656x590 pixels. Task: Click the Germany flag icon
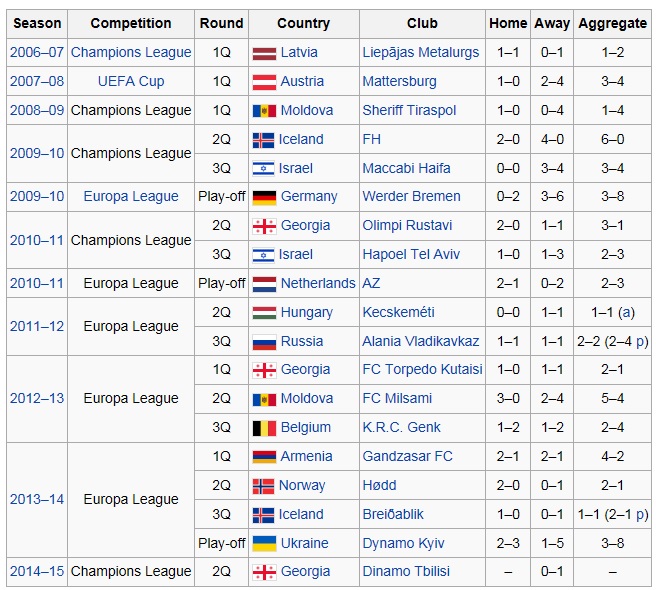click(264, 197)
